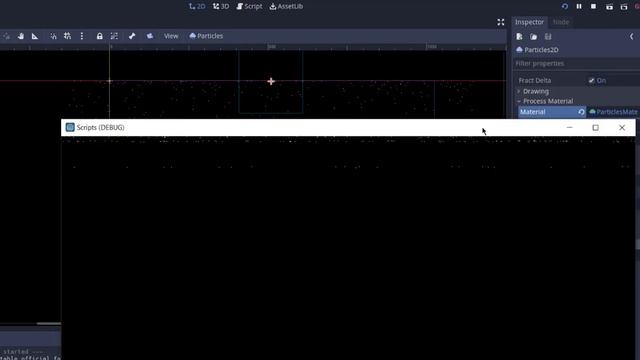Open the ParticlesMaterial resource
This screenshot has height=360, width=640.
(x=613, y=112)
